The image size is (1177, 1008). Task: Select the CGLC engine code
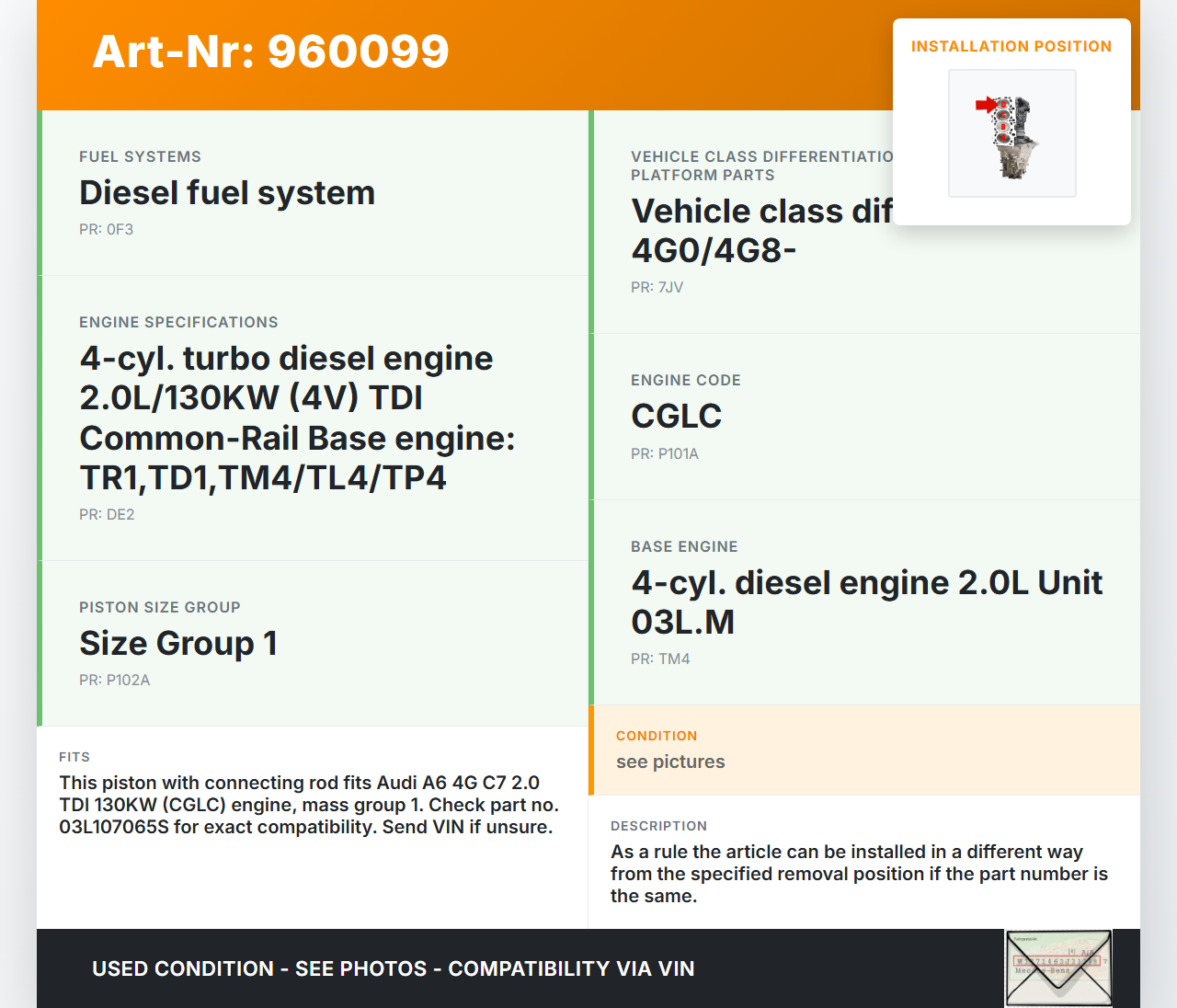click(676, 417)
